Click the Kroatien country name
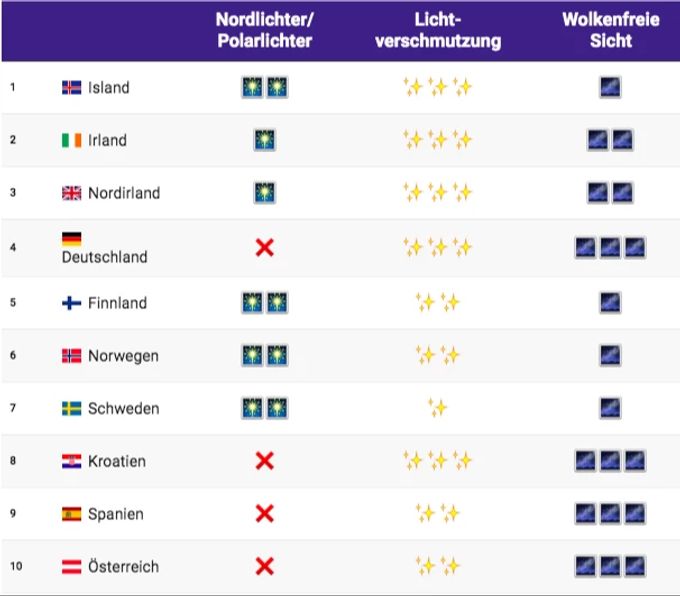This screenshot has width=680, height=596. pyautogui.click(x=117, y=461)
